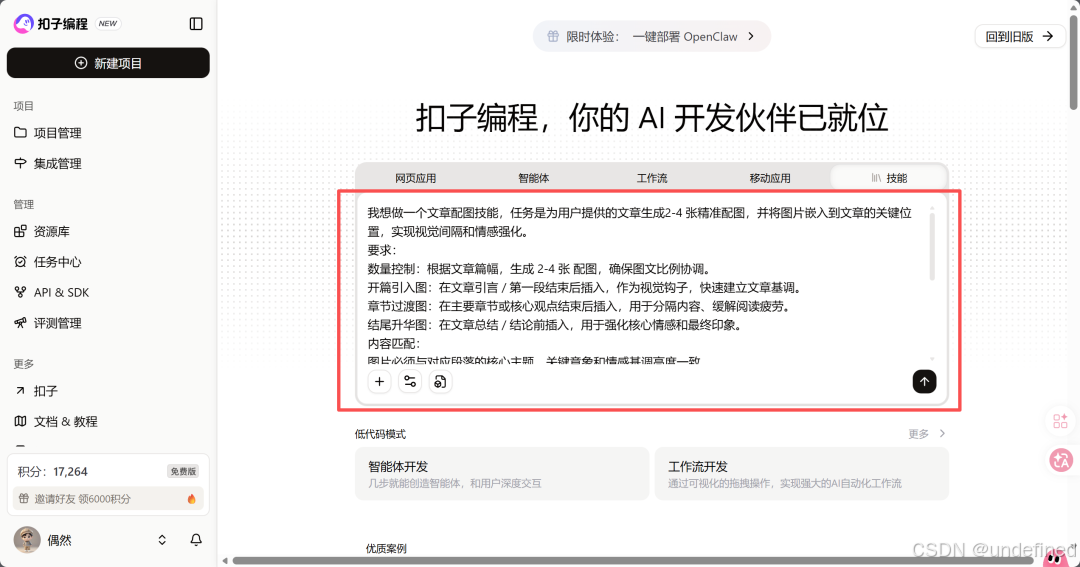Open the 扣子 external link

pyautogui.click(x=108, y=391)
